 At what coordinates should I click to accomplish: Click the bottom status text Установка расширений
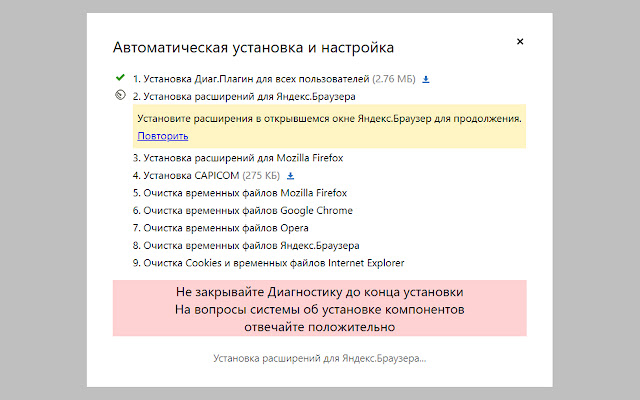click(320, 358)
